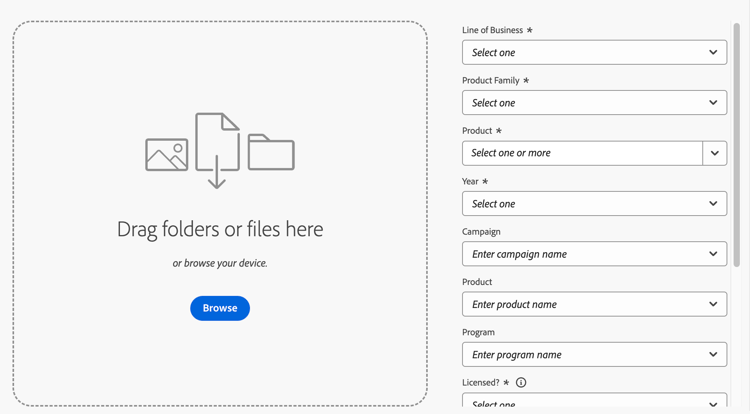Open the 'Enter product name' combo box

[x=595, y=304]
